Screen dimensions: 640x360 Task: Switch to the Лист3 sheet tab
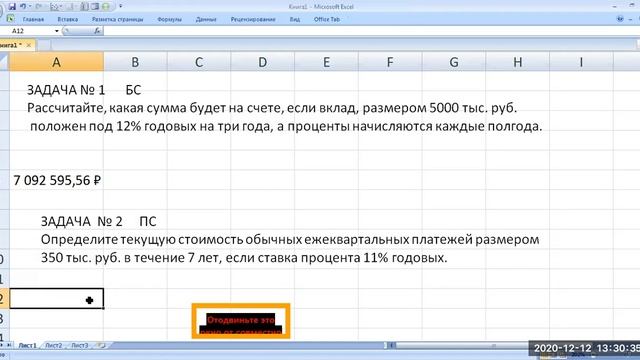[80, 345]
